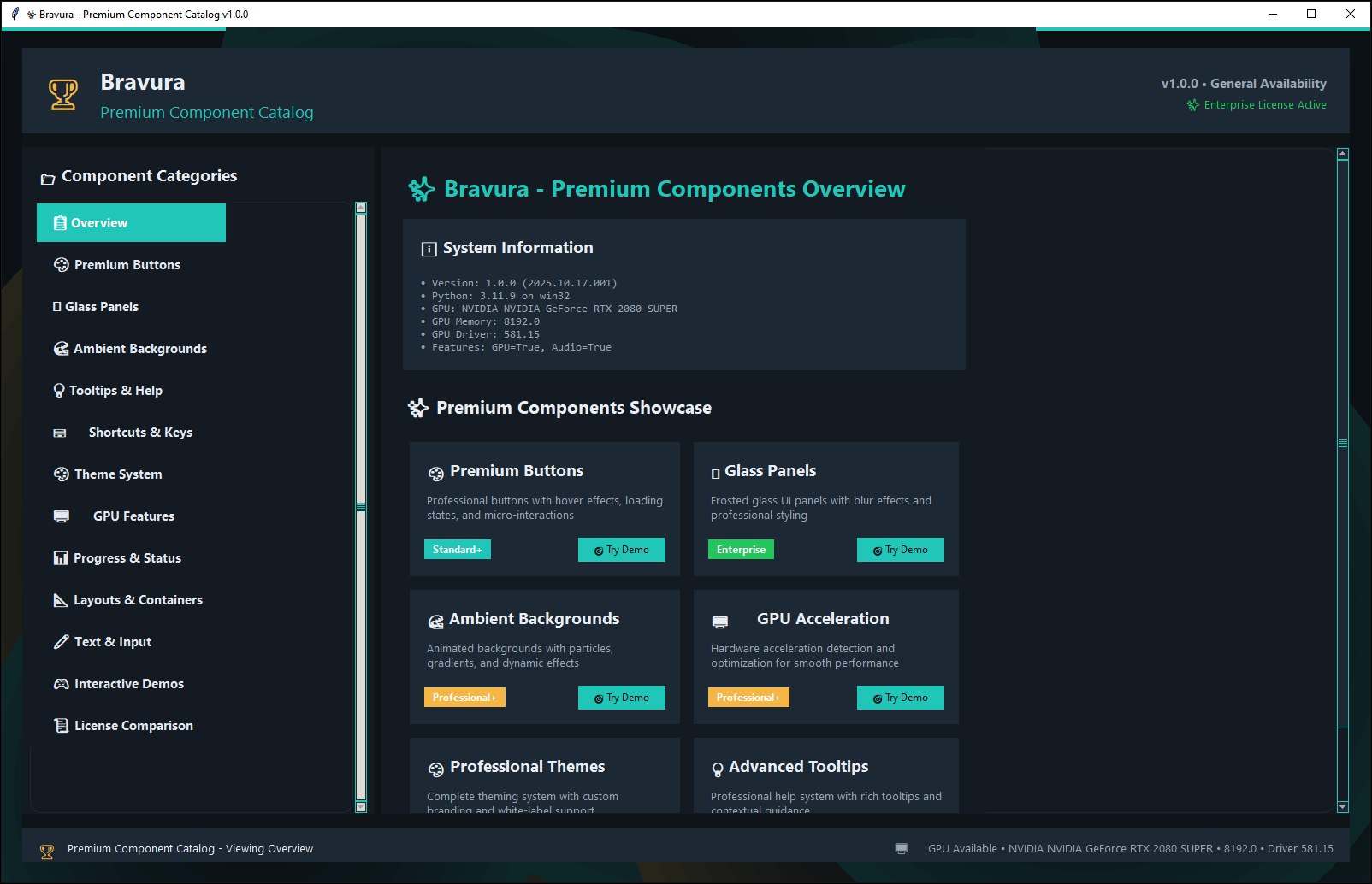Image resolution: width=1372 pixels, height=884 pixels.
Task: Click the Glass Panels icon in the sidebar
Action: coord(57,306)
